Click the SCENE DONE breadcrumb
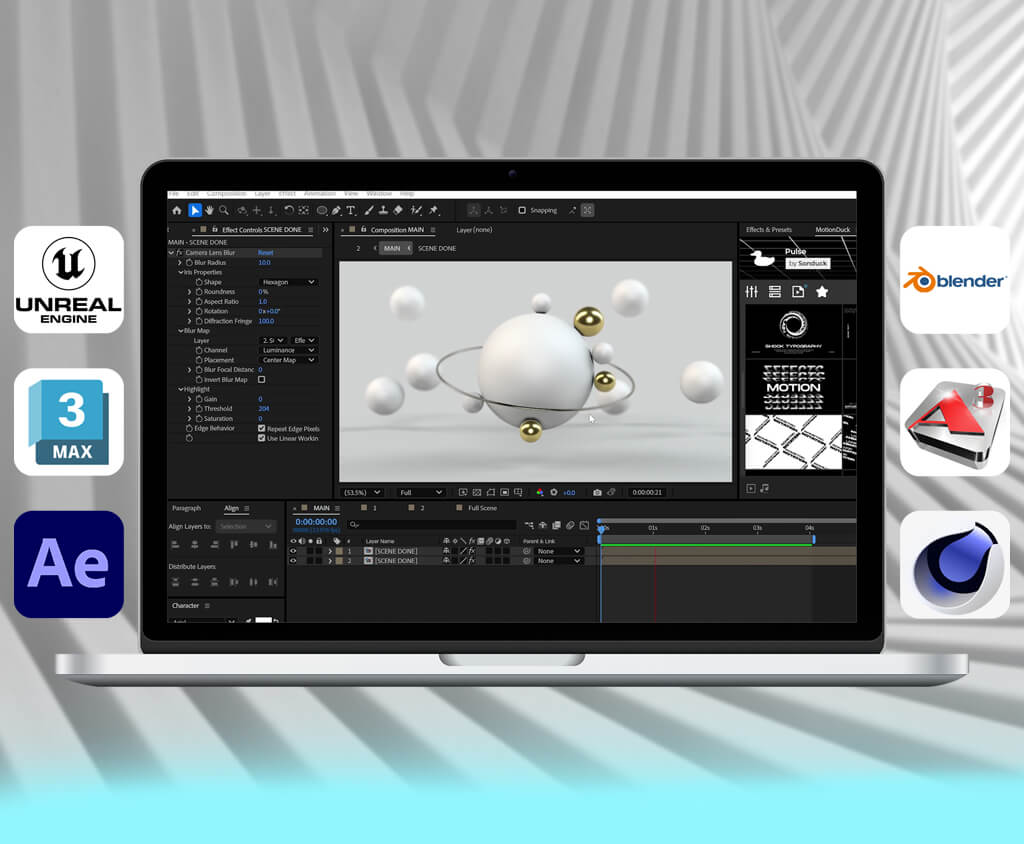 point(437,248)
